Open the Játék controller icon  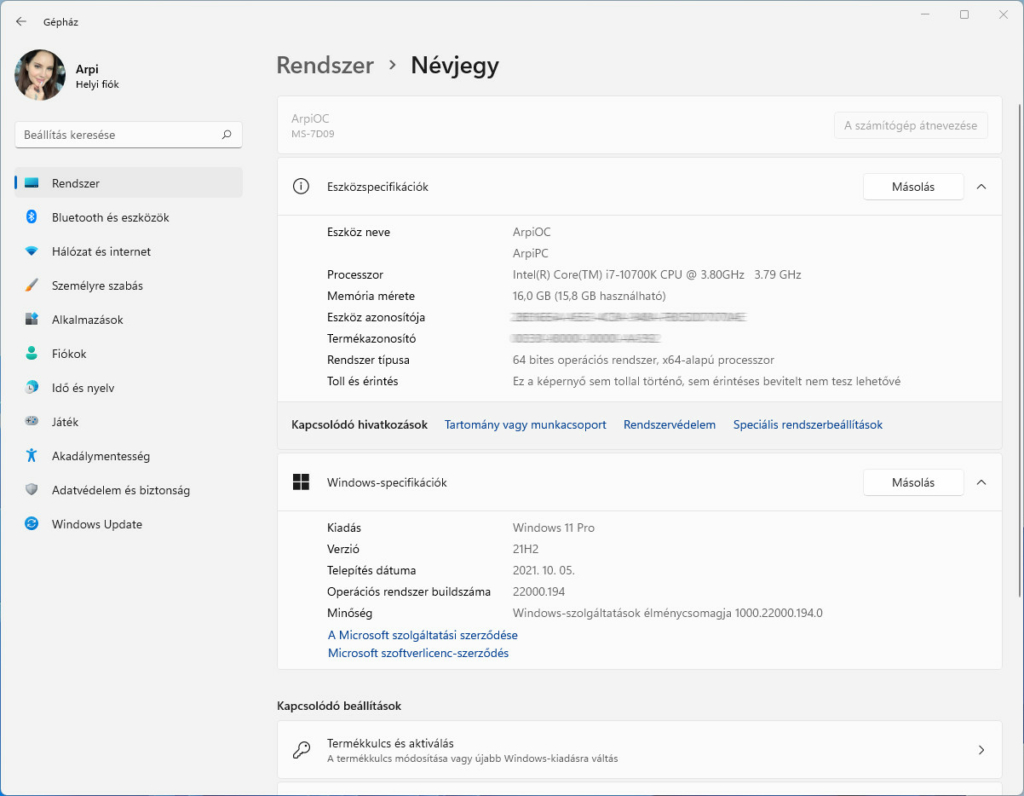pyautogui.click(x=31, y=422)
